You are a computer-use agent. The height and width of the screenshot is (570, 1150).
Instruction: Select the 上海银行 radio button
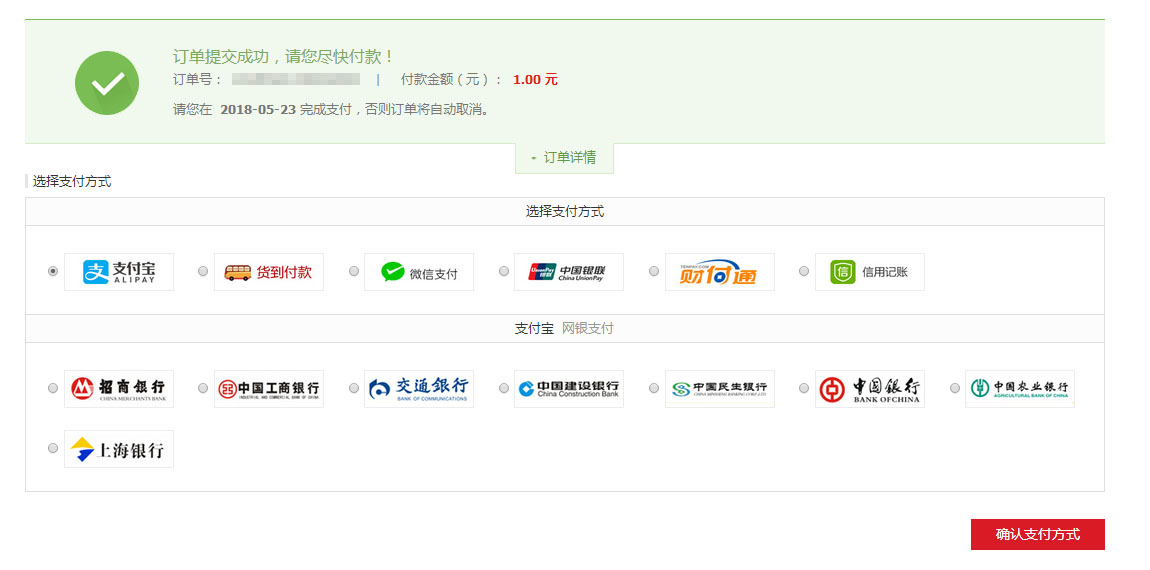pos(53,448)
